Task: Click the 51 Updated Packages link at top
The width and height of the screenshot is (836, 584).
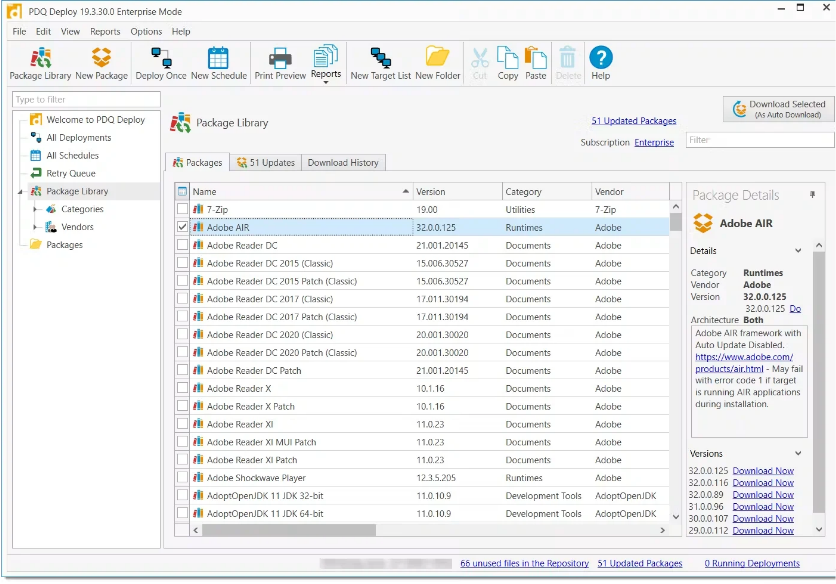Action: tap(633, 121)
